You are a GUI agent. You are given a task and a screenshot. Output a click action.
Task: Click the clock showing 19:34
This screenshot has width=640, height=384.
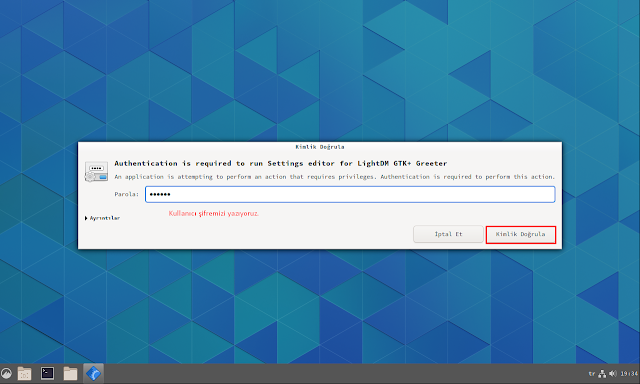[x=629, y=374]
